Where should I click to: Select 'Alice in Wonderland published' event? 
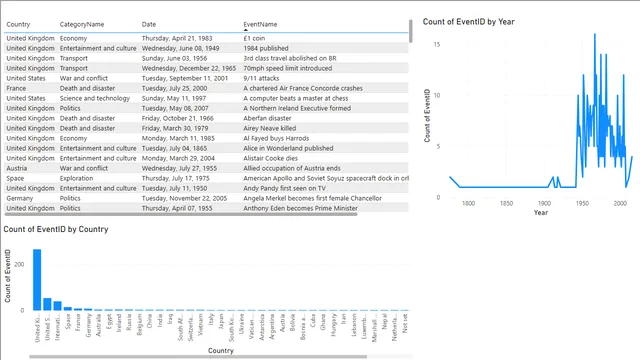(288, 148)
